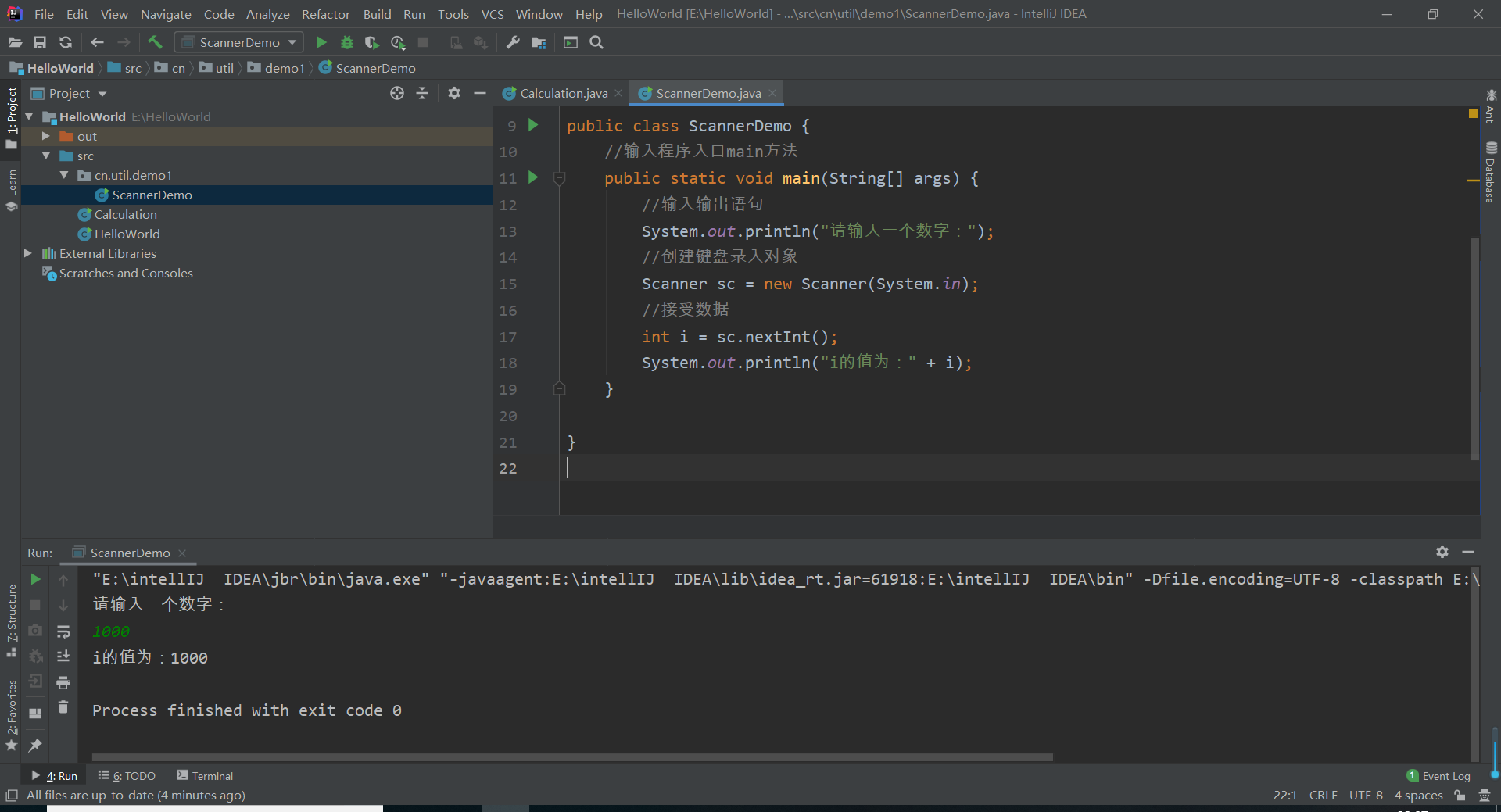Screen dimensions: 1501x812
Task: Close the ScannerDemo run tab
Action: tap(182, 553)
